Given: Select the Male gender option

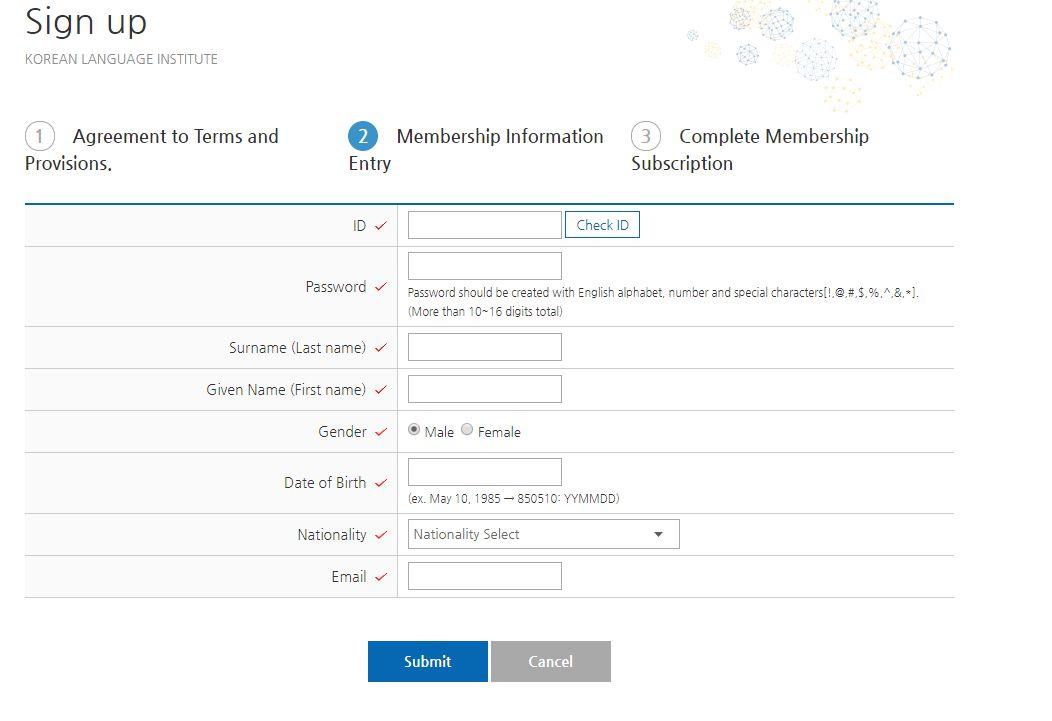Looking at the screenshot, I should coord(414,430).
